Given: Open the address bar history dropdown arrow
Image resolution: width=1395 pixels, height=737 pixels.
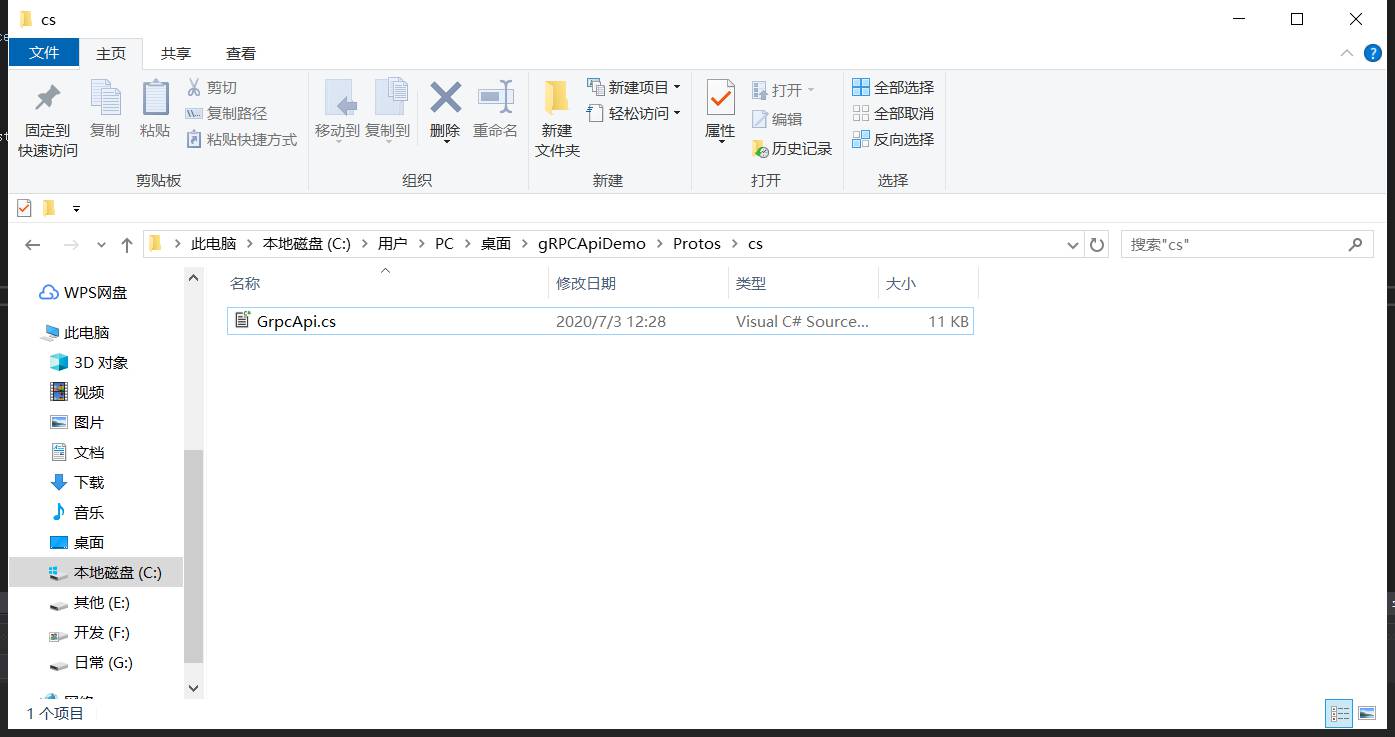Looking at the screenshot, I should pos(1073,244).
